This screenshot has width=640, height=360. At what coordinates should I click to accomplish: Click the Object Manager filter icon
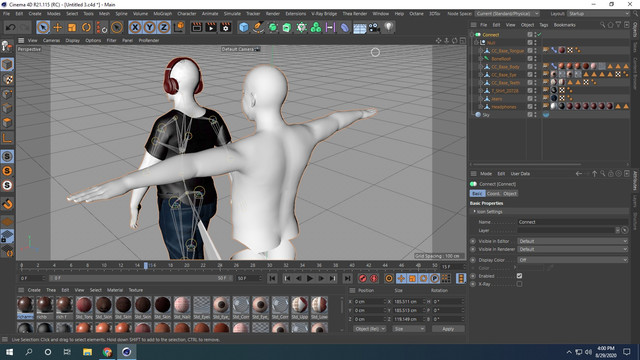tap(618, 25)
